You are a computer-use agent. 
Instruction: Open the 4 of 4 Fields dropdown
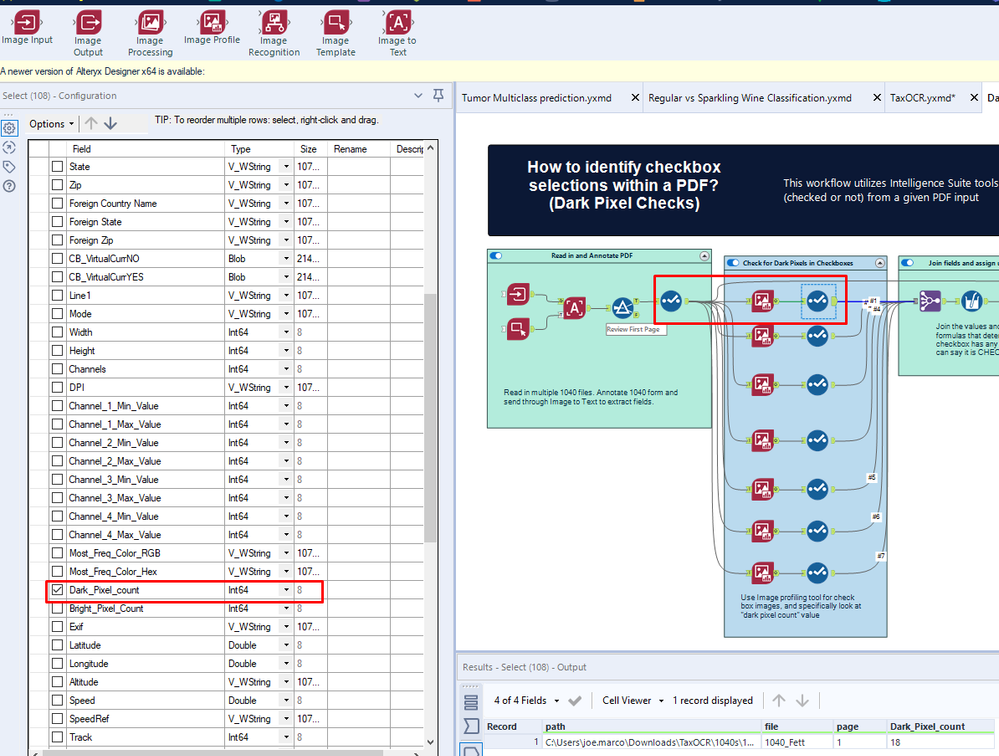pos(526,701)
